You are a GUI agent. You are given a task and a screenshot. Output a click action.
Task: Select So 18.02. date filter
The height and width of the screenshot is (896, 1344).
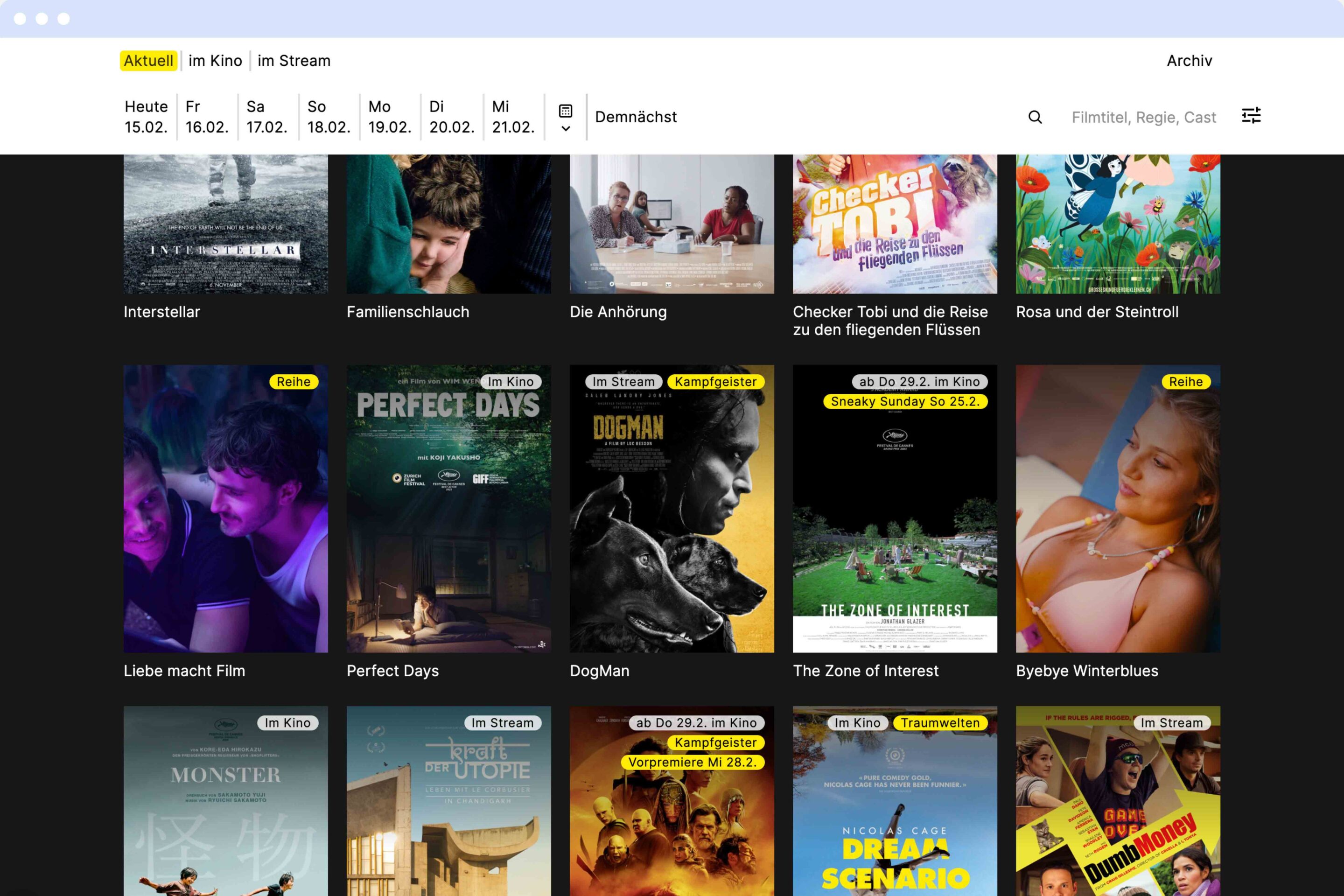[329, 117]
